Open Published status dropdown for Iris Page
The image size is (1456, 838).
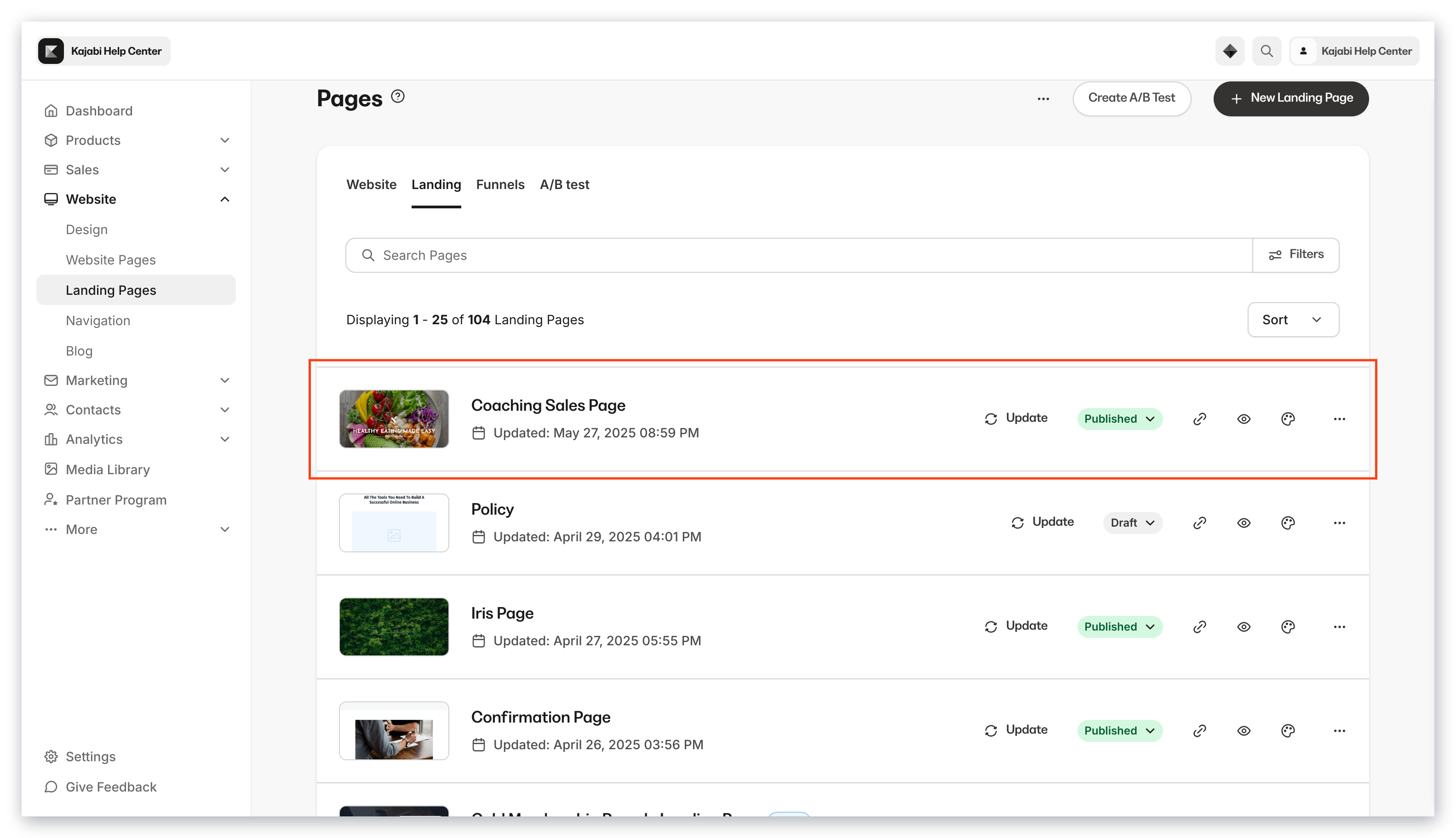pos(1119,626)
